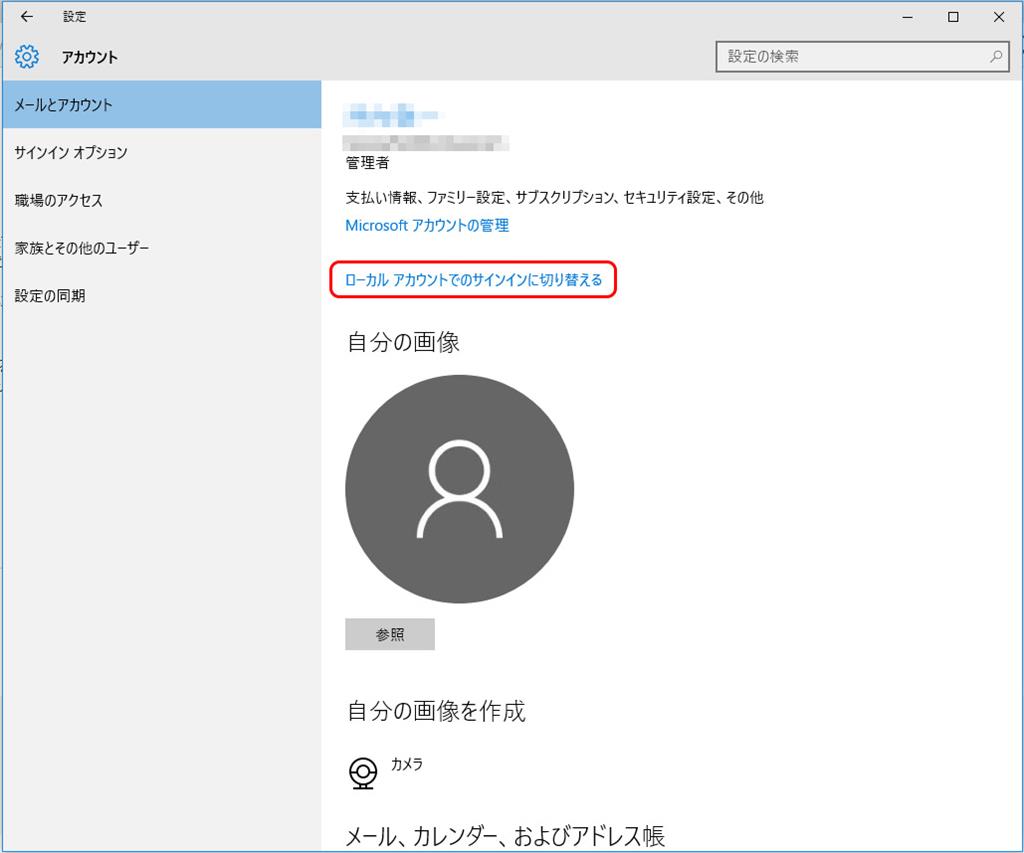Close the 設定 window

(x=999, y=17)
